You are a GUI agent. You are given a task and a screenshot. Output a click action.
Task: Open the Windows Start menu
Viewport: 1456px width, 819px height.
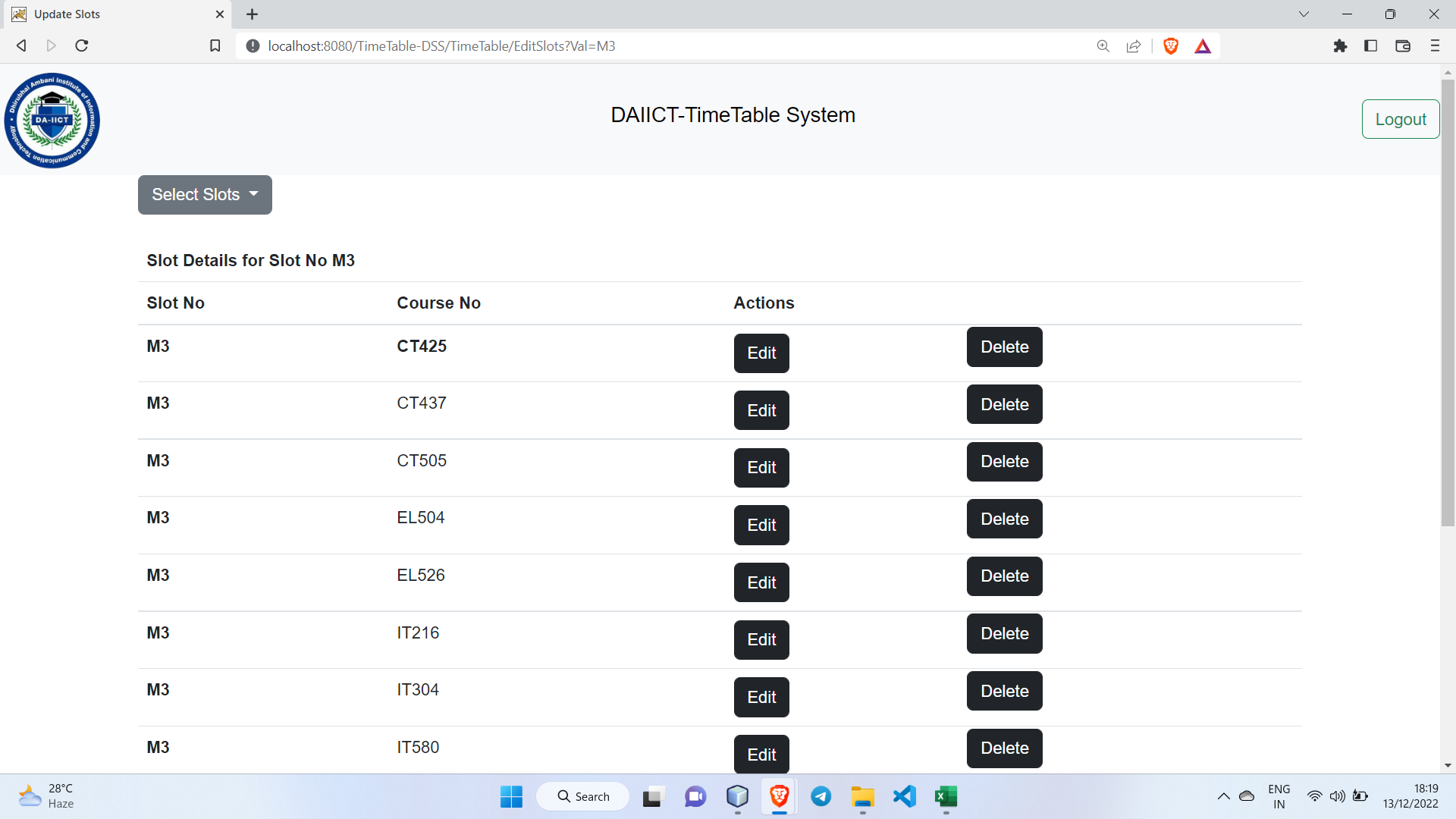coord(511,796)
